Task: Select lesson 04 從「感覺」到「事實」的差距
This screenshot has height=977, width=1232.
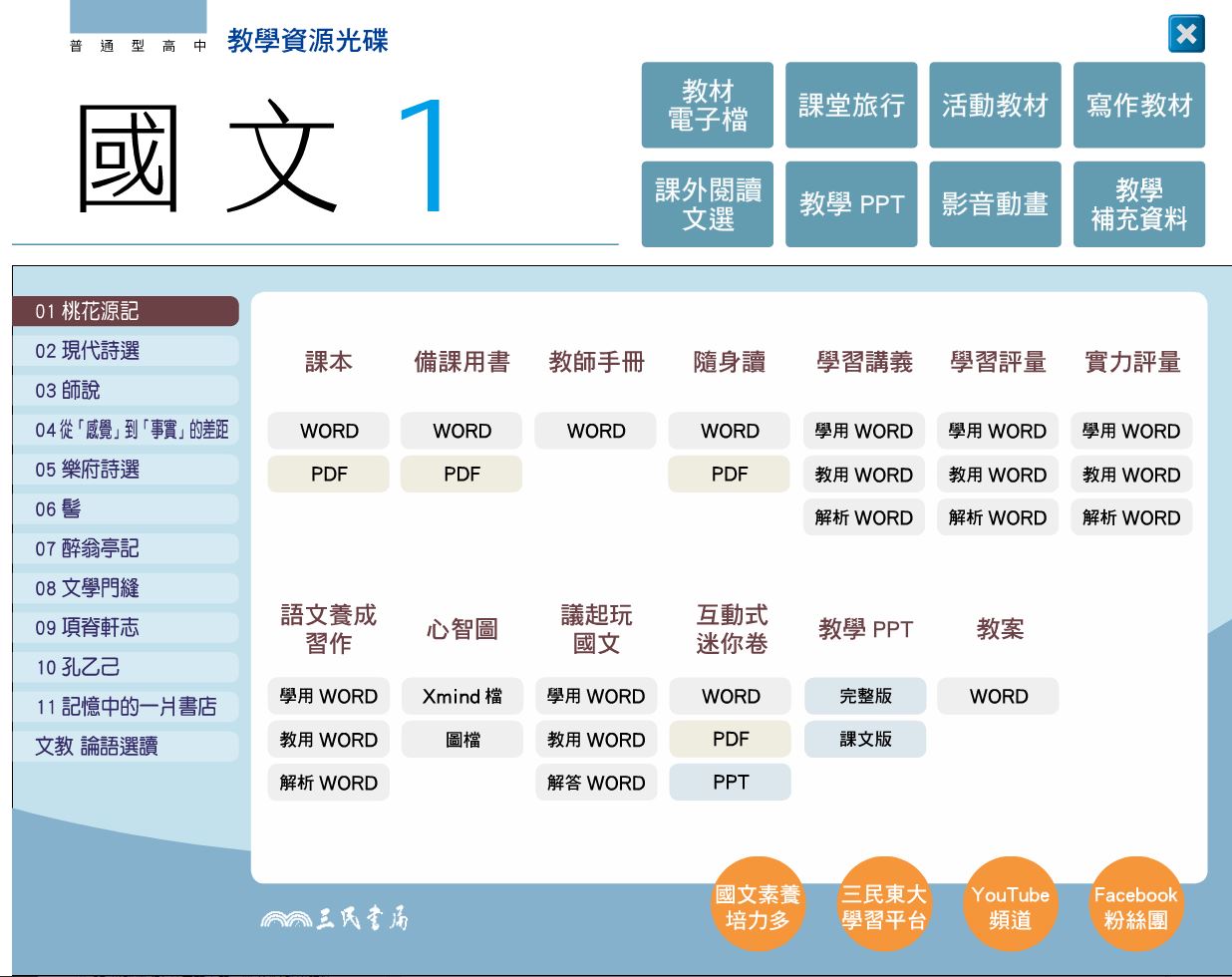Action: (x=126, y=430)
